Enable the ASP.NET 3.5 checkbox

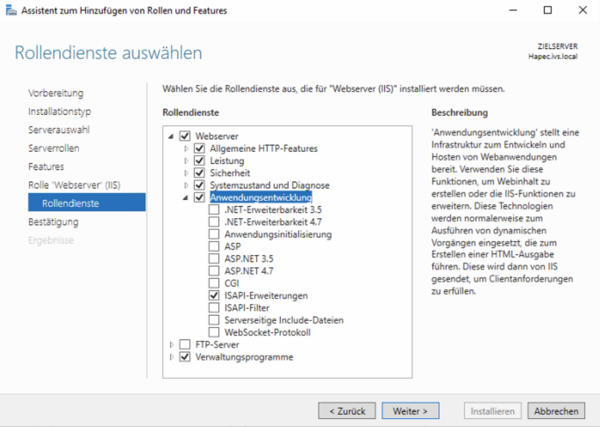(214, 258)
